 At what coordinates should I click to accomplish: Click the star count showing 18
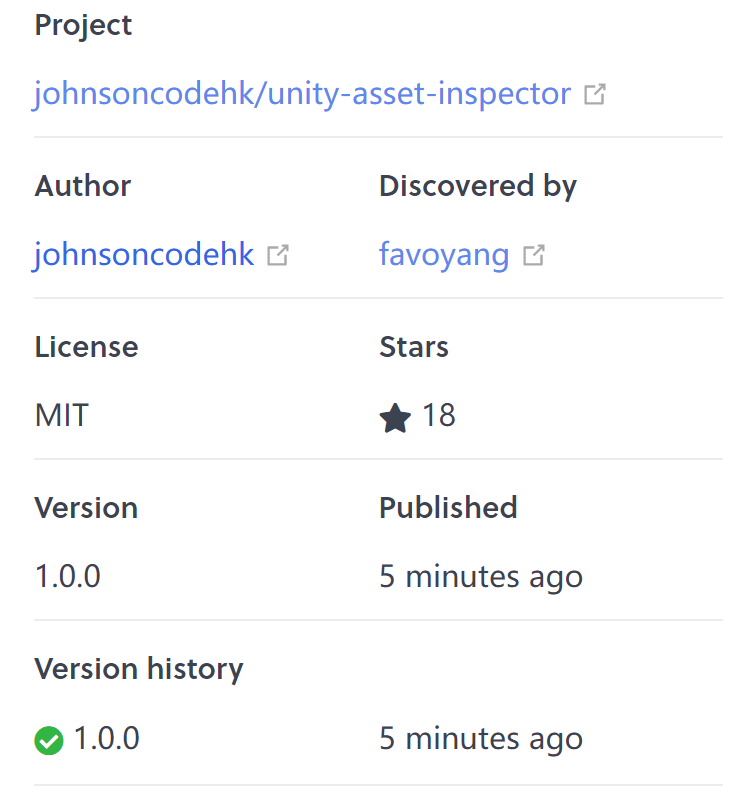(x=440, y=416)
